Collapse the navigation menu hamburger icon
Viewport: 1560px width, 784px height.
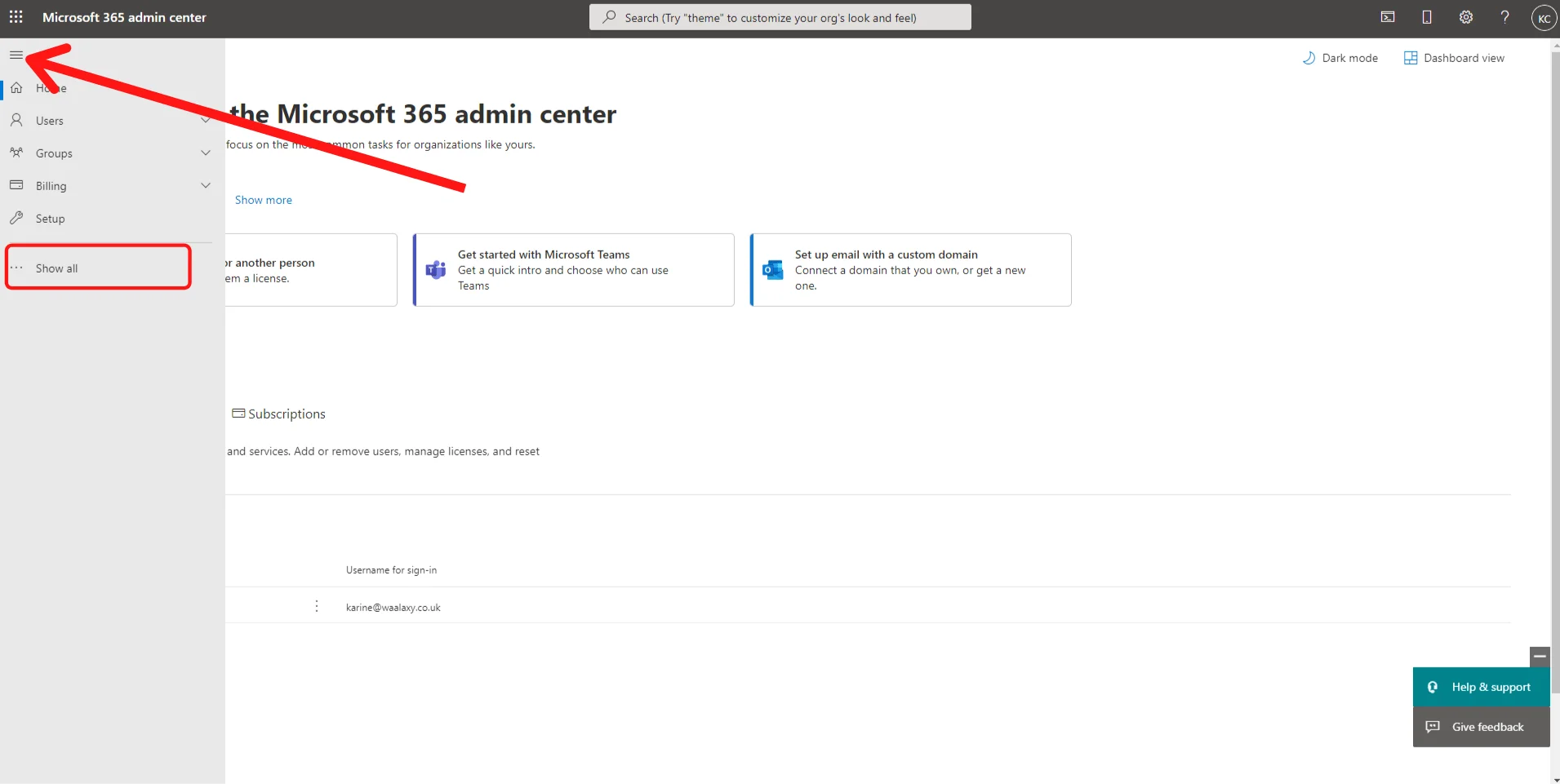point(16,55)
